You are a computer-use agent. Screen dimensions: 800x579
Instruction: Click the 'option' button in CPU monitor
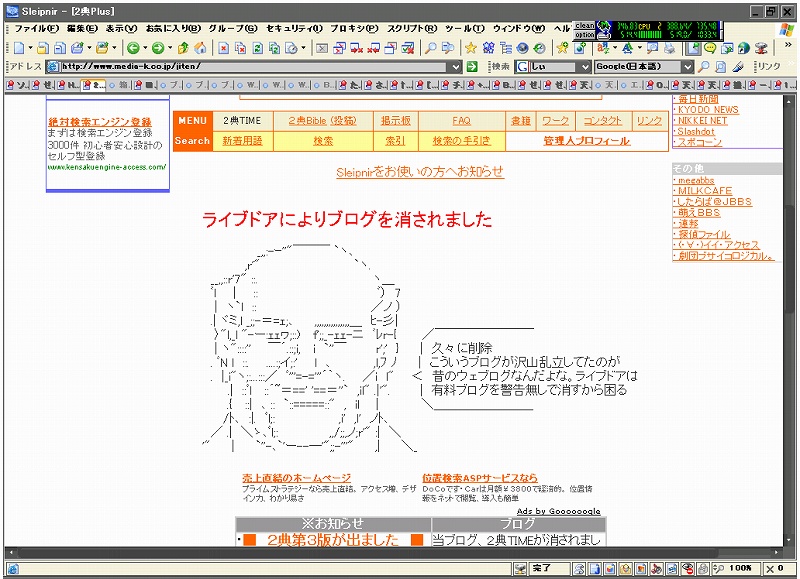[585, 35]
